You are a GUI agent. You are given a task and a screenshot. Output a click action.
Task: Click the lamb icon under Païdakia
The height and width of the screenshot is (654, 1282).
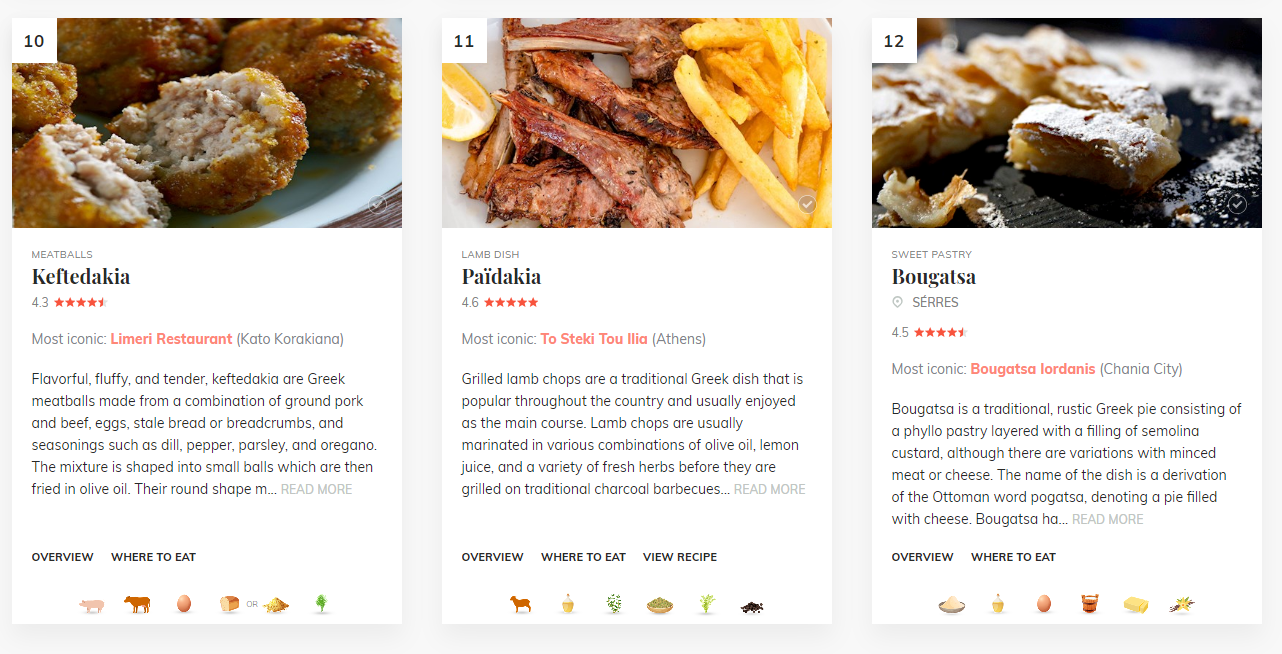(521, 604)
